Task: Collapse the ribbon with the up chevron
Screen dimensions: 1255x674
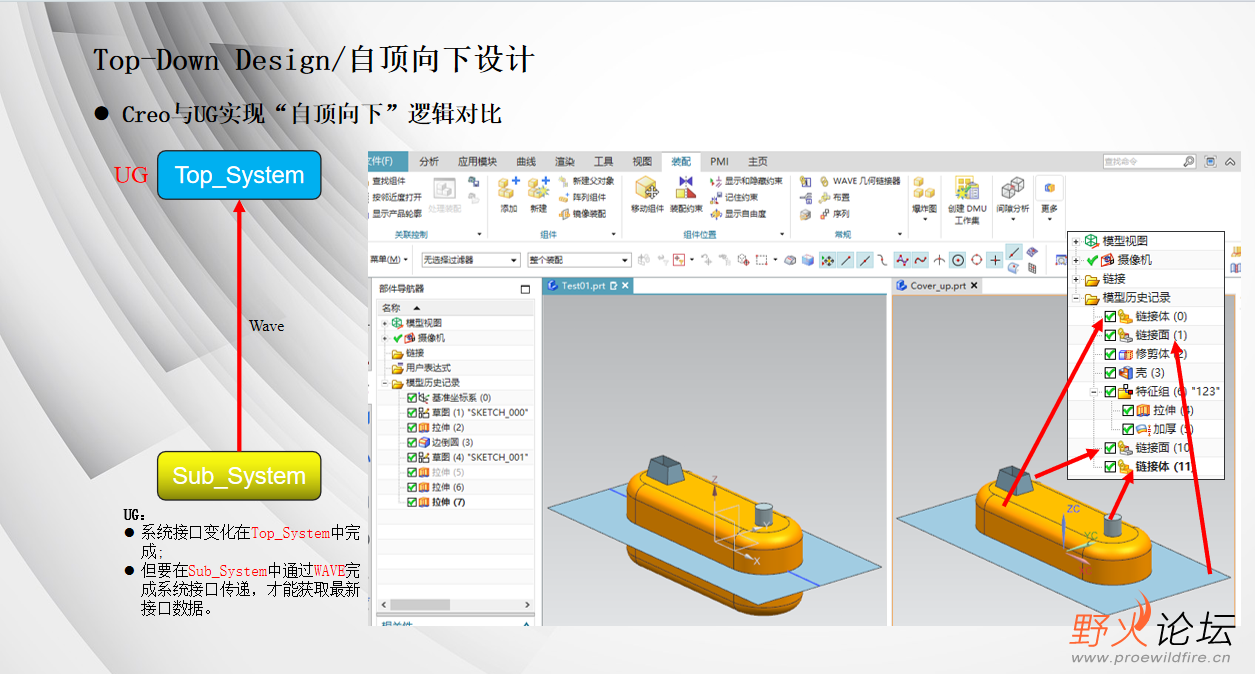Action: click(1231, 161)
